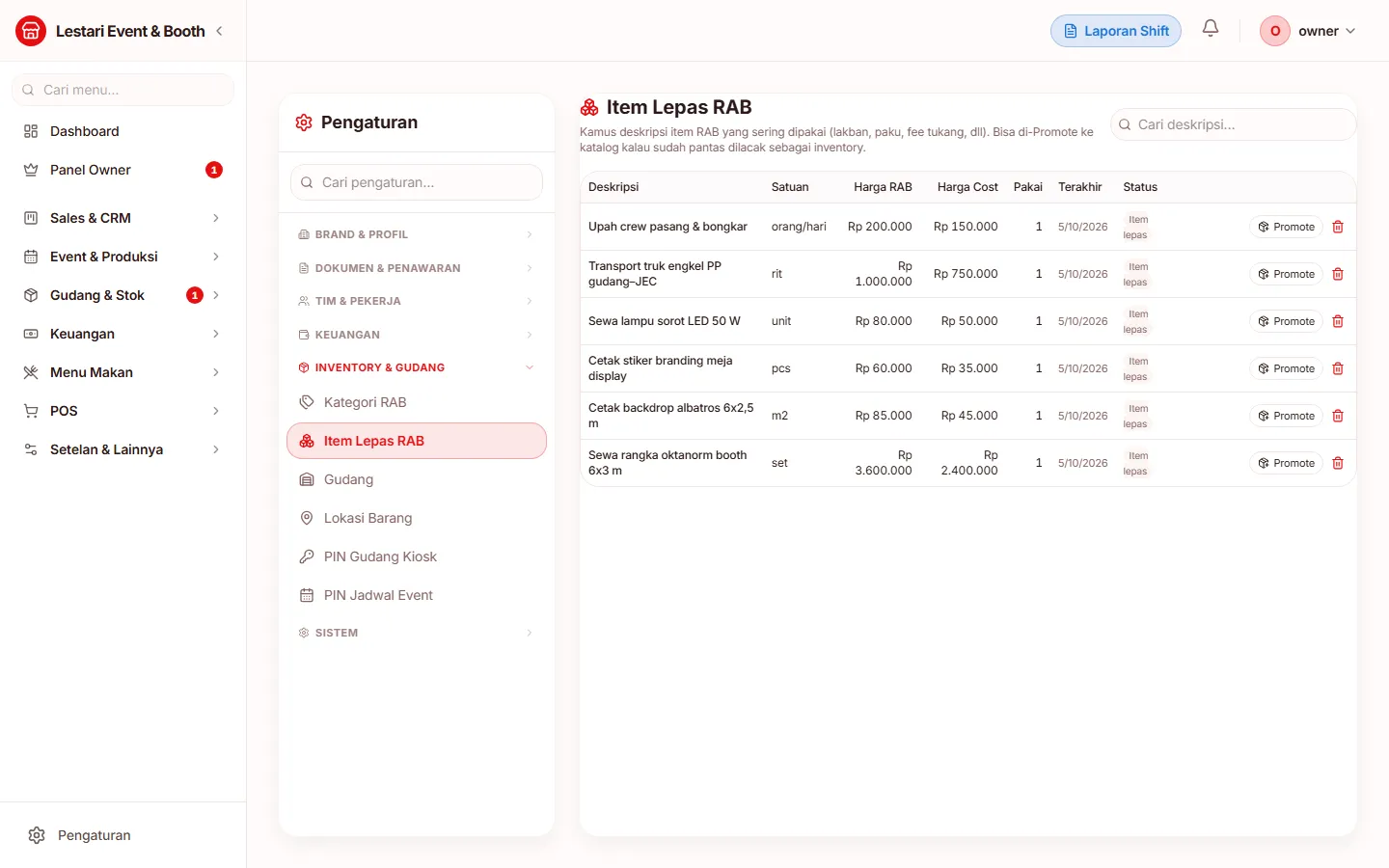Delete the Transport truk engkel row
Screen dimensions: 1389x868
[x=1338, y=274]
